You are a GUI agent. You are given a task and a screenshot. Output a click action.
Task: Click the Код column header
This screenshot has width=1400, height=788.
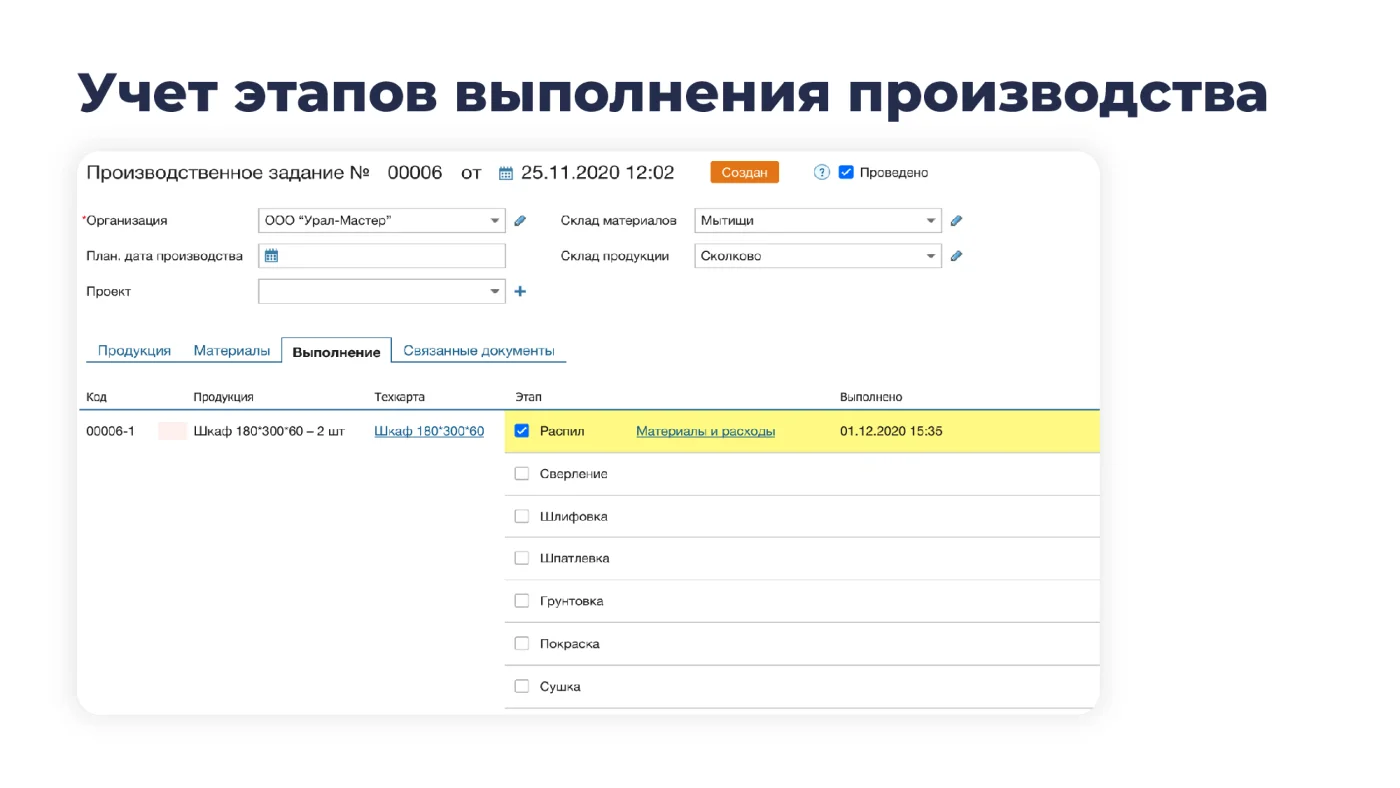coord(96,397)
